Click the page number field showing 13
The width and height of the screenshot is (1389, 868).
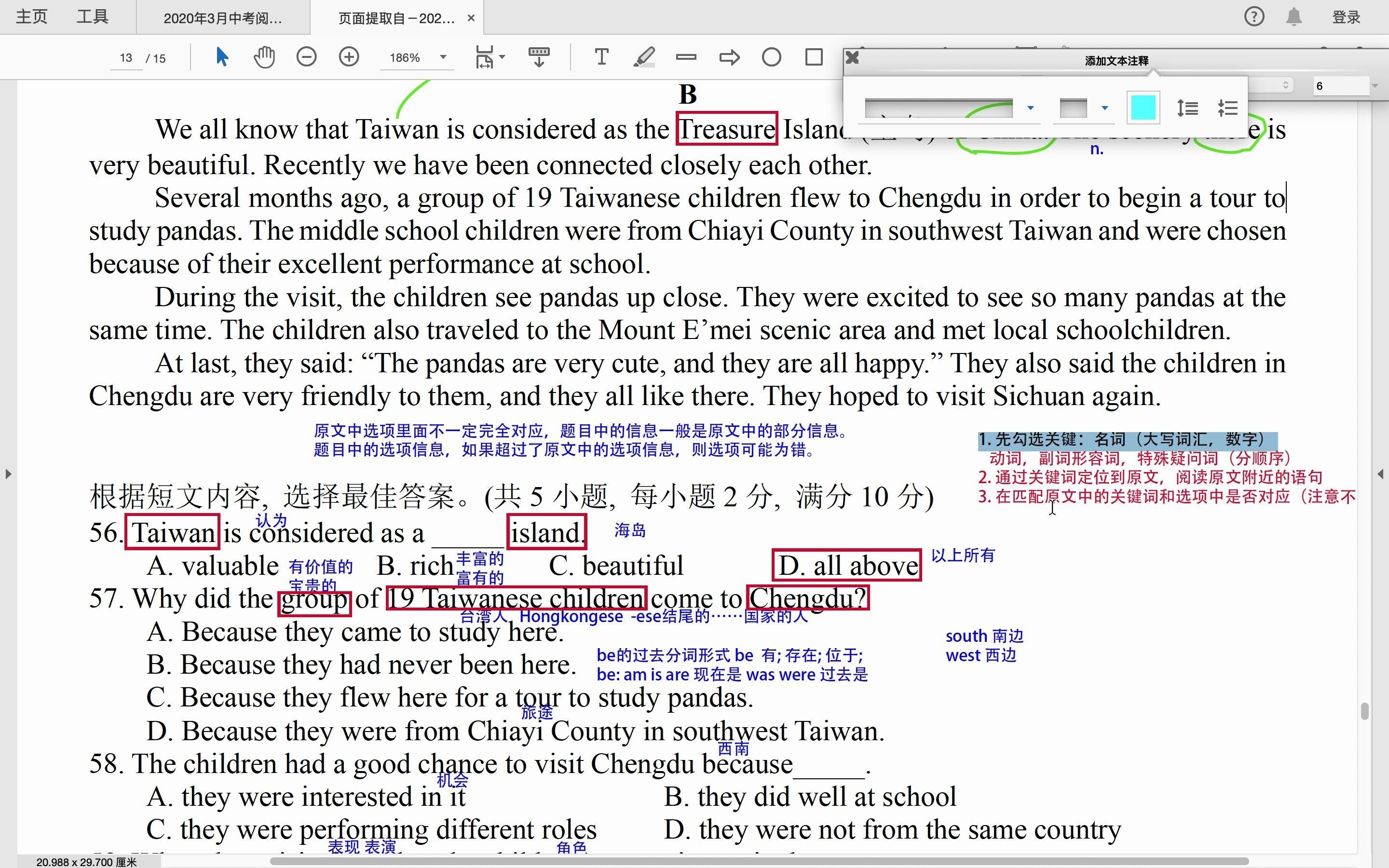(x=126, y=58)
